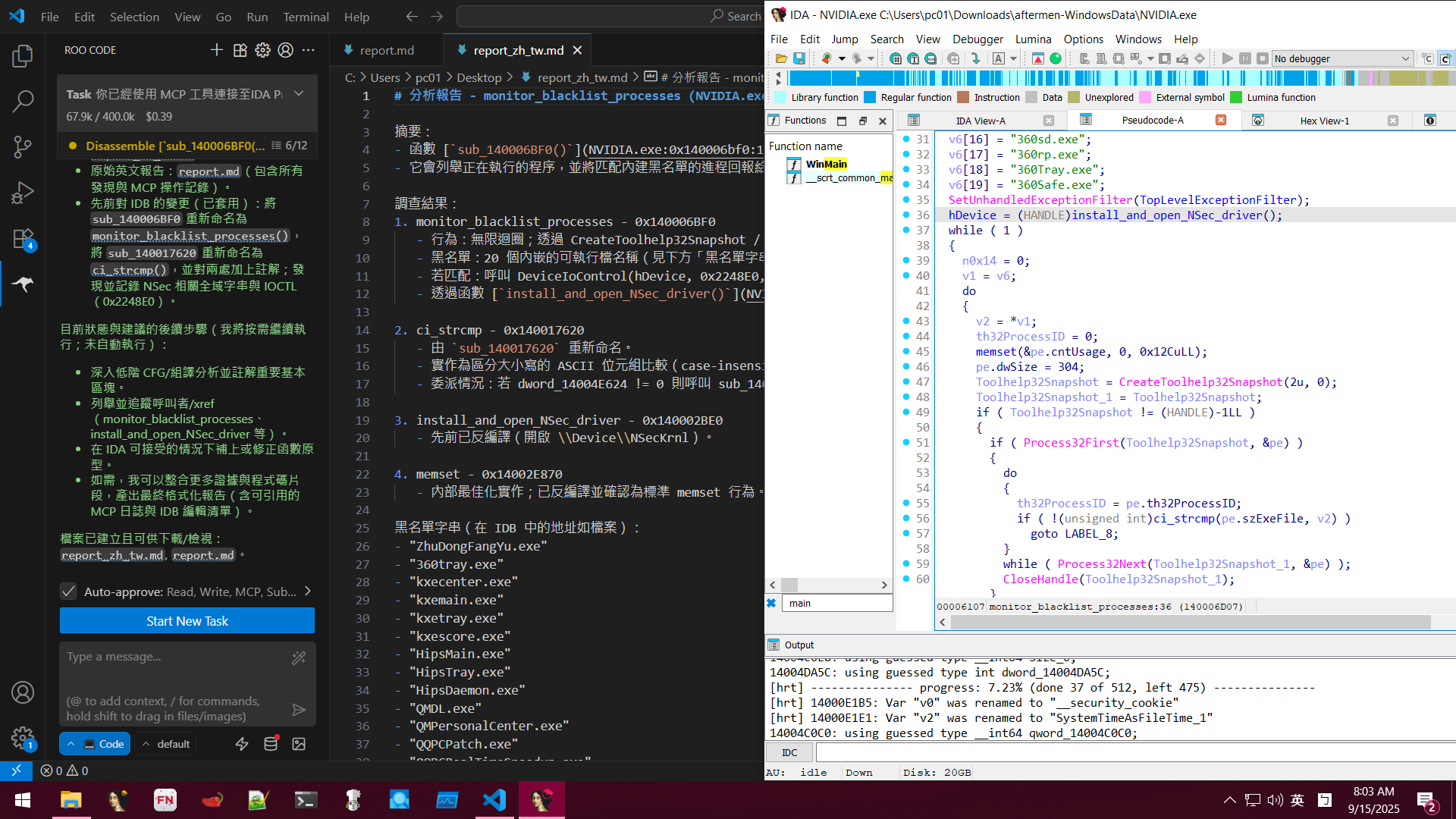Open the Lumina menu in IDA
Image resolution: width=1456 pixels, height=819 pixels.
pos(1033,39)
